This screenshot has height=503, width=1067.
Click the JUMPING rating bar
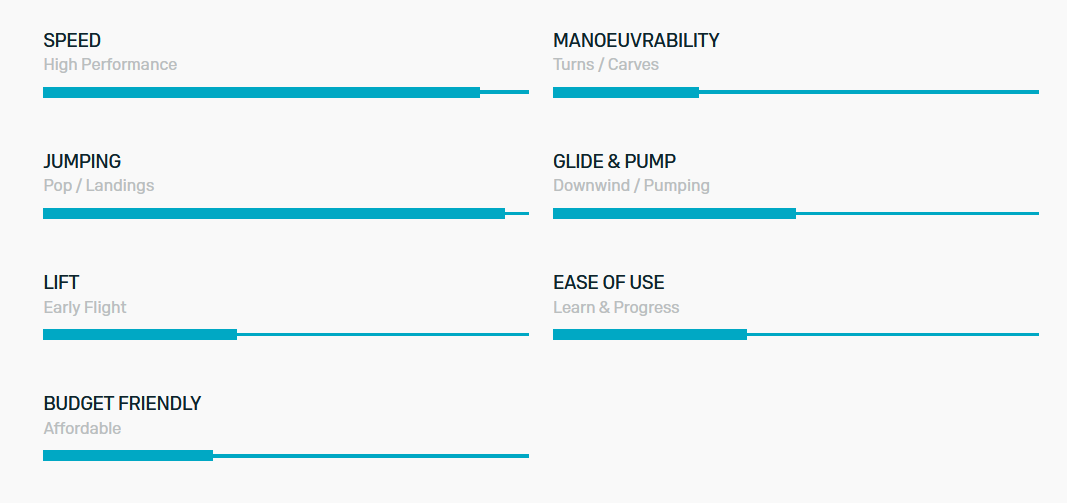point(286,214)
